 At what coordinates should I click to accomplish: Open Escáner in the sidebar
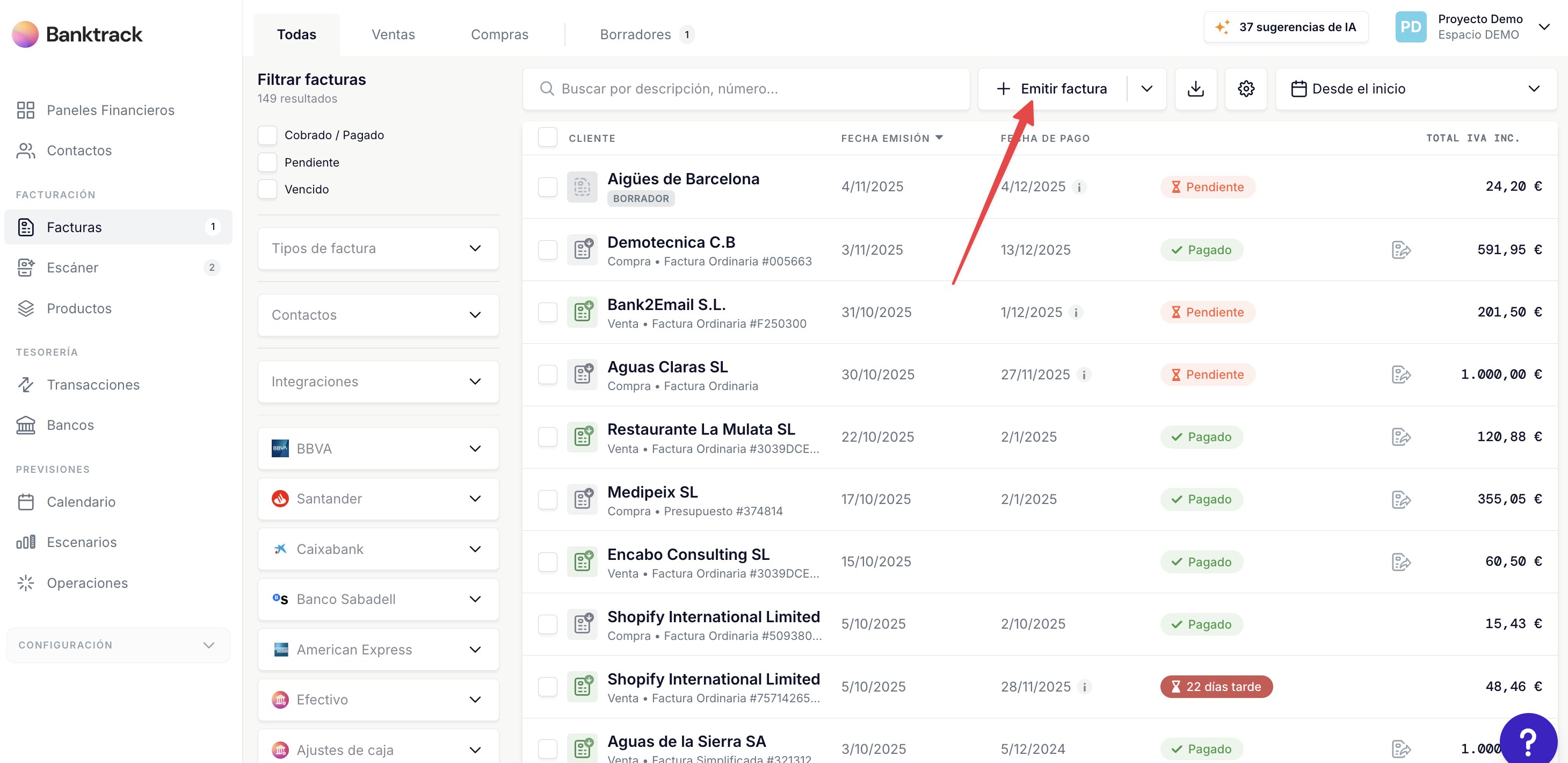click(x=72, y=268)
